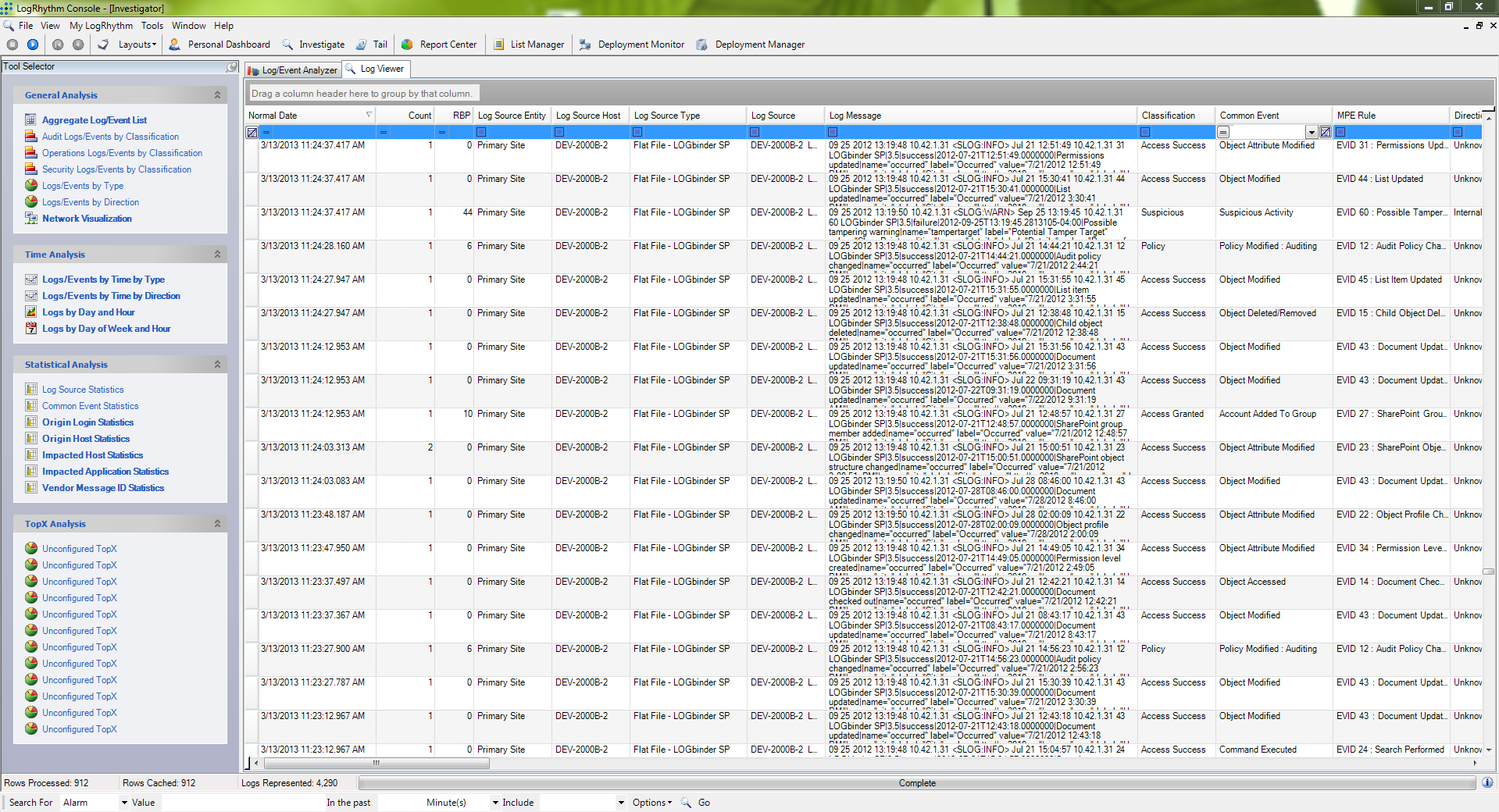Screen dimensions: 1499x812
Task: Open the Minute(s) time unit dropdown
Action: tap(495, 803)
